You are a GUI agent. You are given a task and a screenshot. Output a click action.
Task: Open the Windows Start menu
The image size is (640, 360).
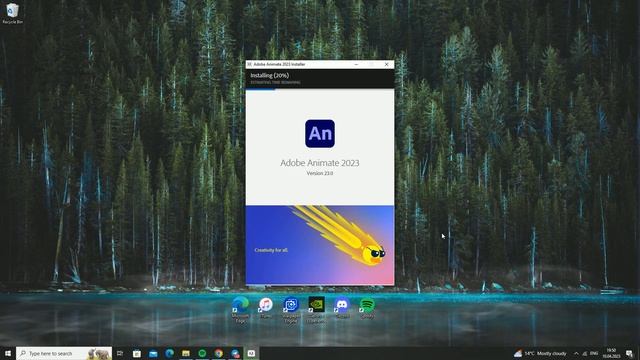click(x=8, y=353)
